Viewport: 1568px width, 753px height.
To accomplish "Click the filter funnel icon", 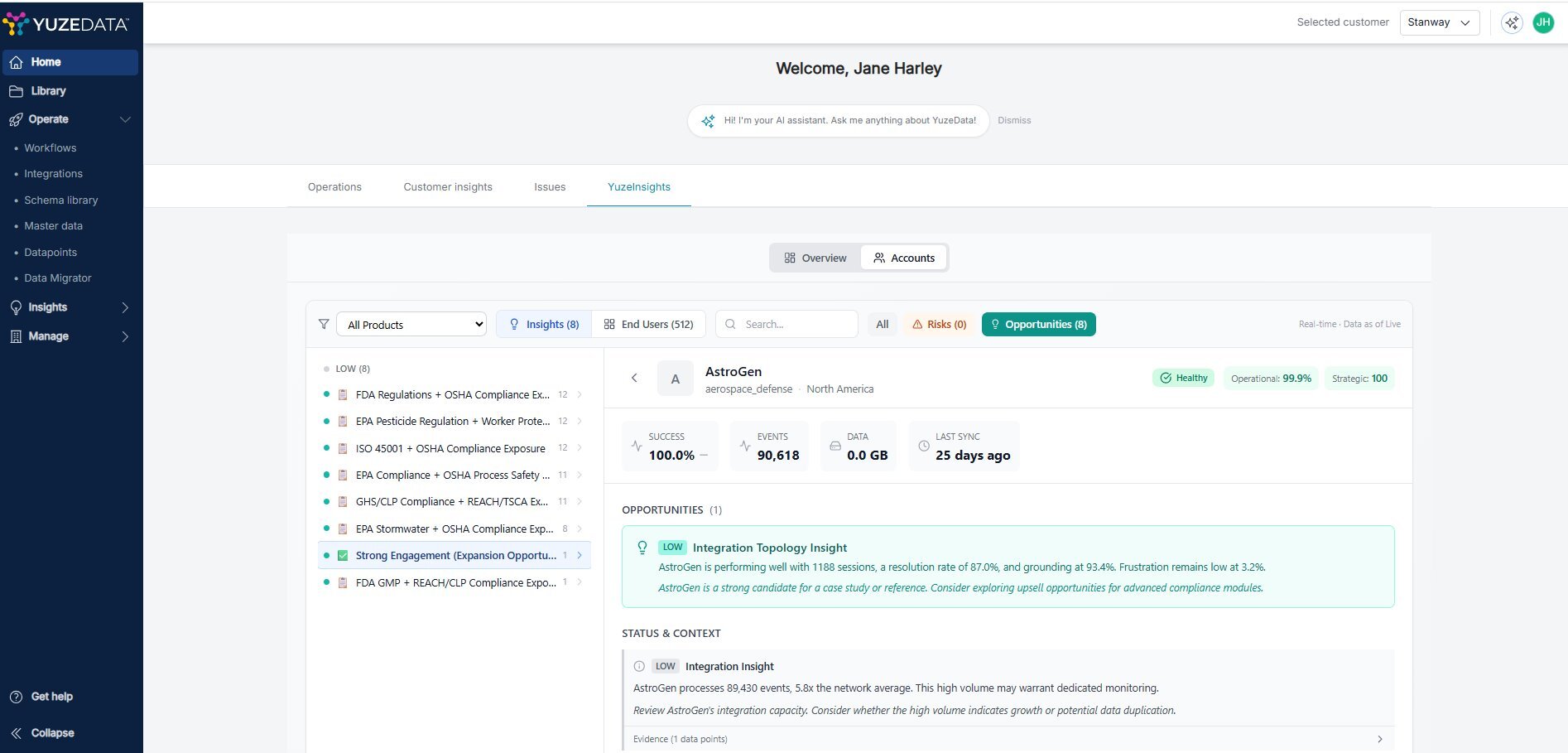I will coord(324,324).
